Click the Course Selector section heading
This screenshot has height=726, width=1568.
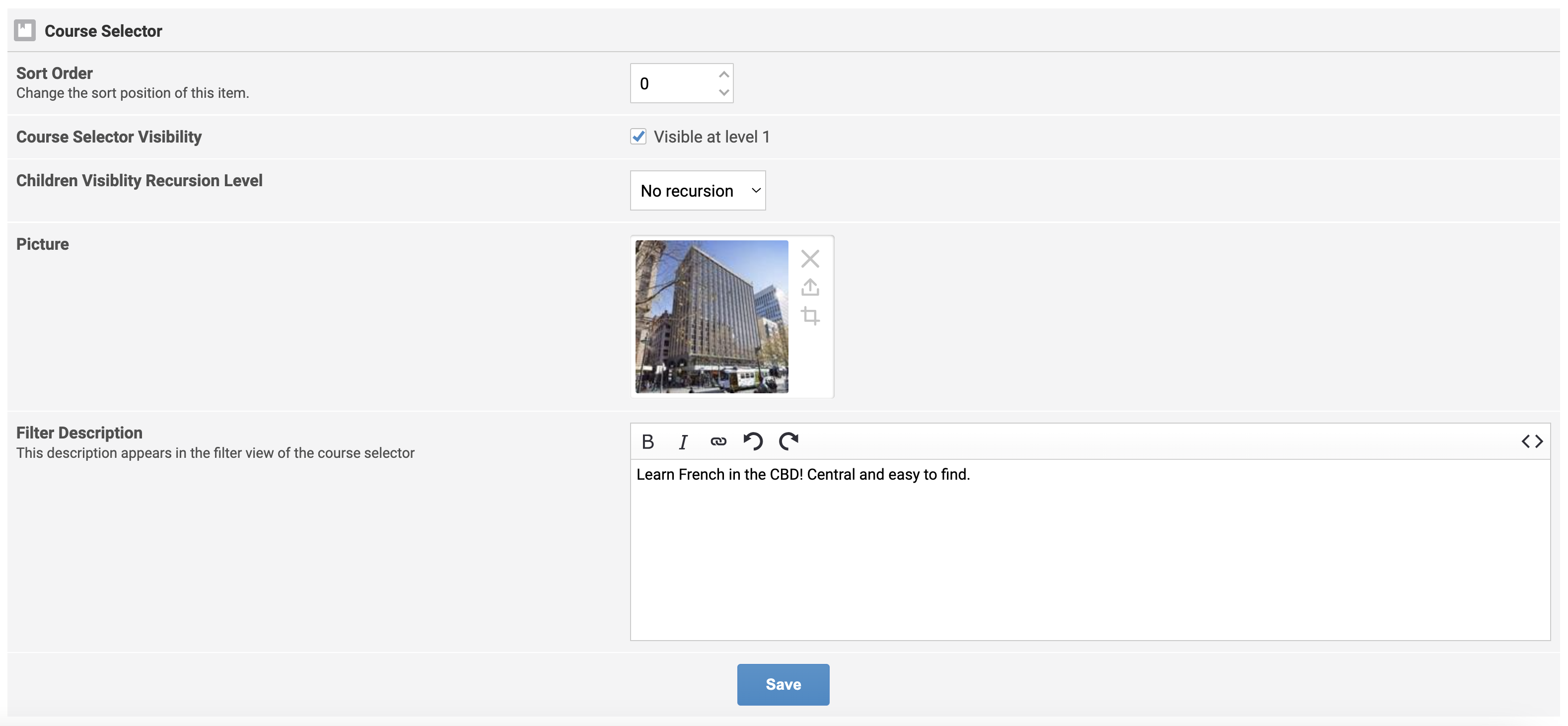103,31
